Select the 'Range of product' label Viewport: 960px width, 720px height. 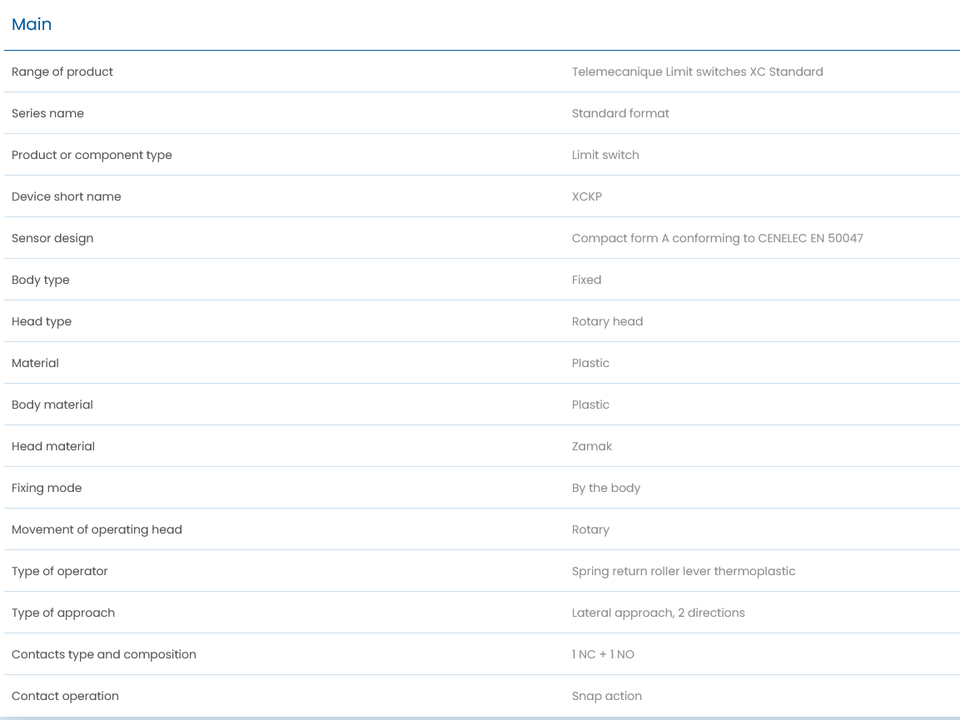pos(62,72)
